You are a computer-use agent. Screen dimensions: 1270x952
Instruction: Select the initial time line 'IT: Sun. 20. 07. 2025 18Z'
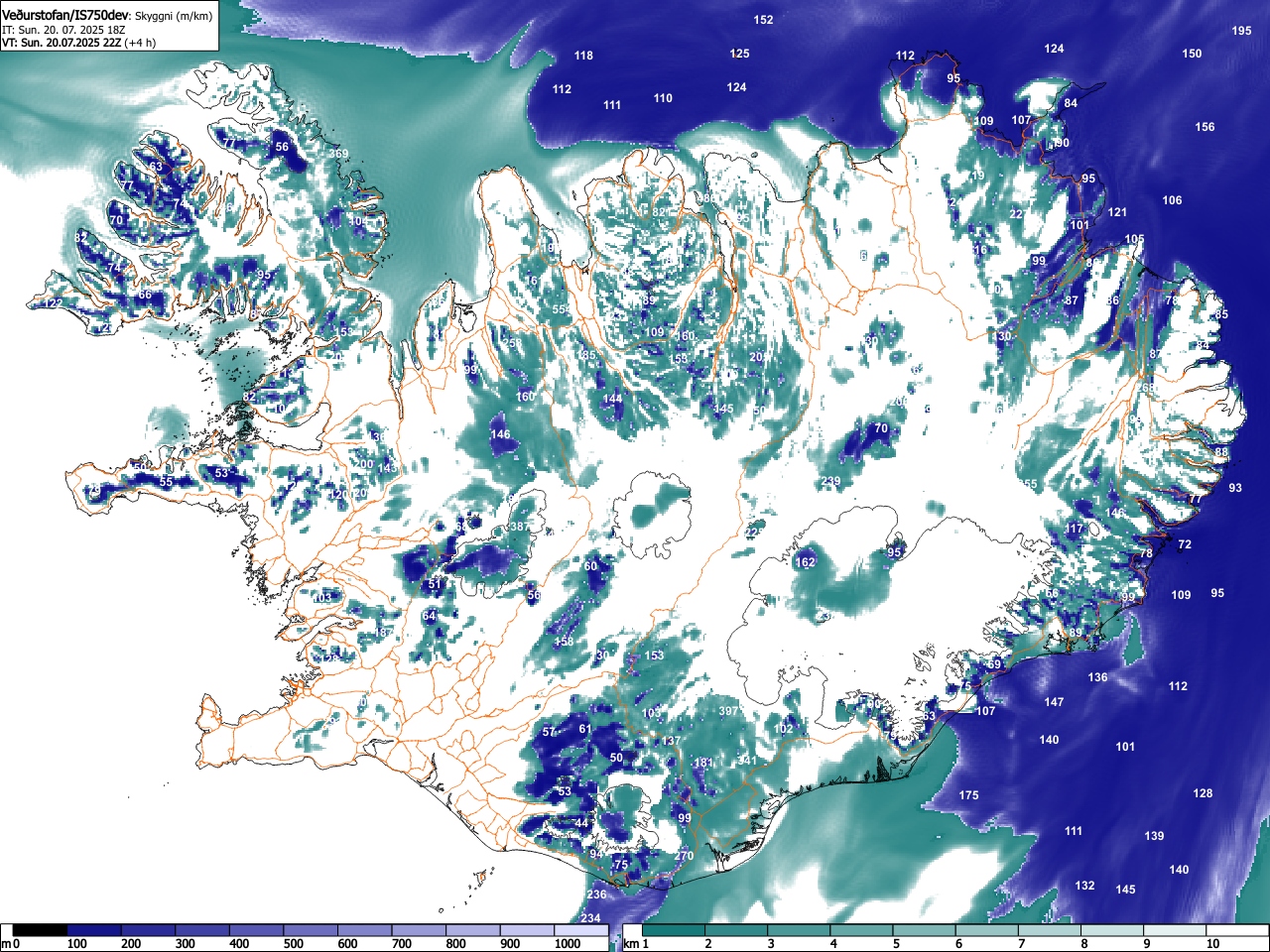pos(63,31)
